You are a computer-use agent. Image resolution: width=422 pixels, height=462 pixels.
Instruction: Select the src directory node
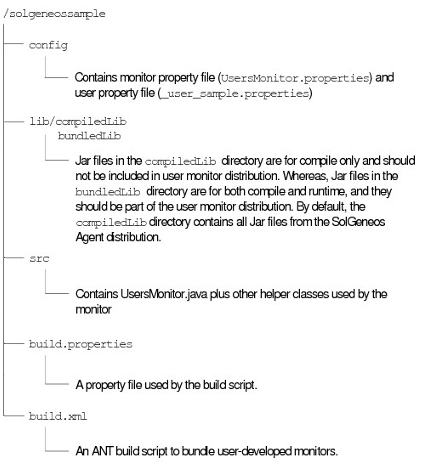[x=39, y=259]
